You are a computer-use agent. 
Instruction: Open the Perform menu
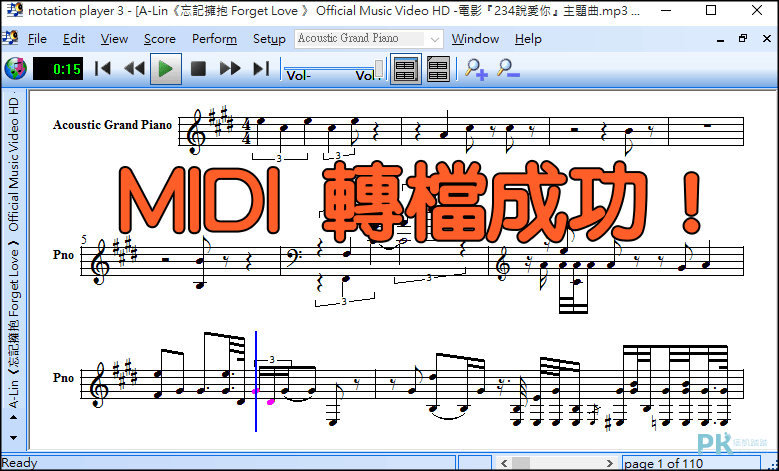pos(214,39)
